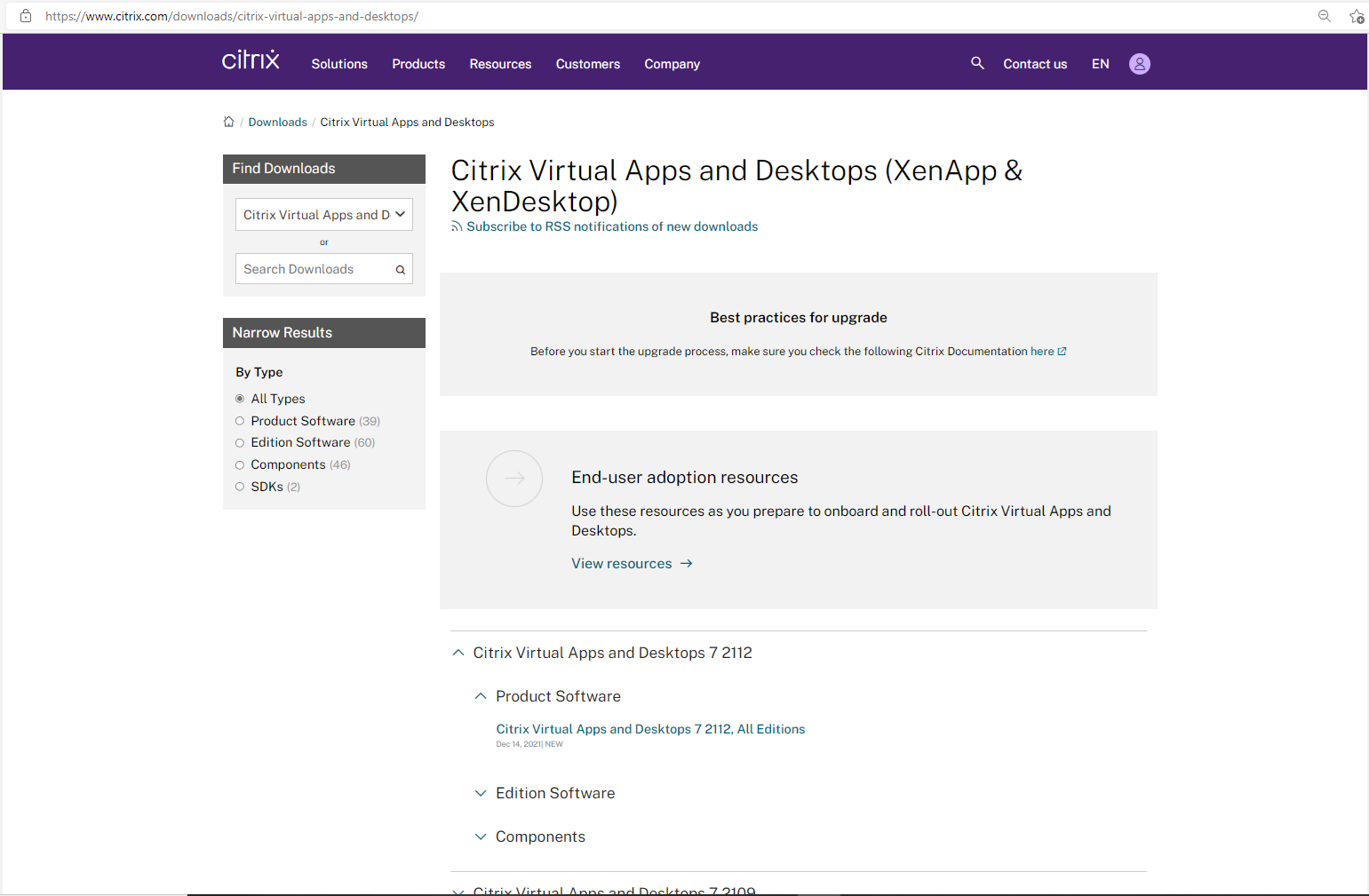Click the arrow next to View resources
1369x896 pixels.
(687, 564)
